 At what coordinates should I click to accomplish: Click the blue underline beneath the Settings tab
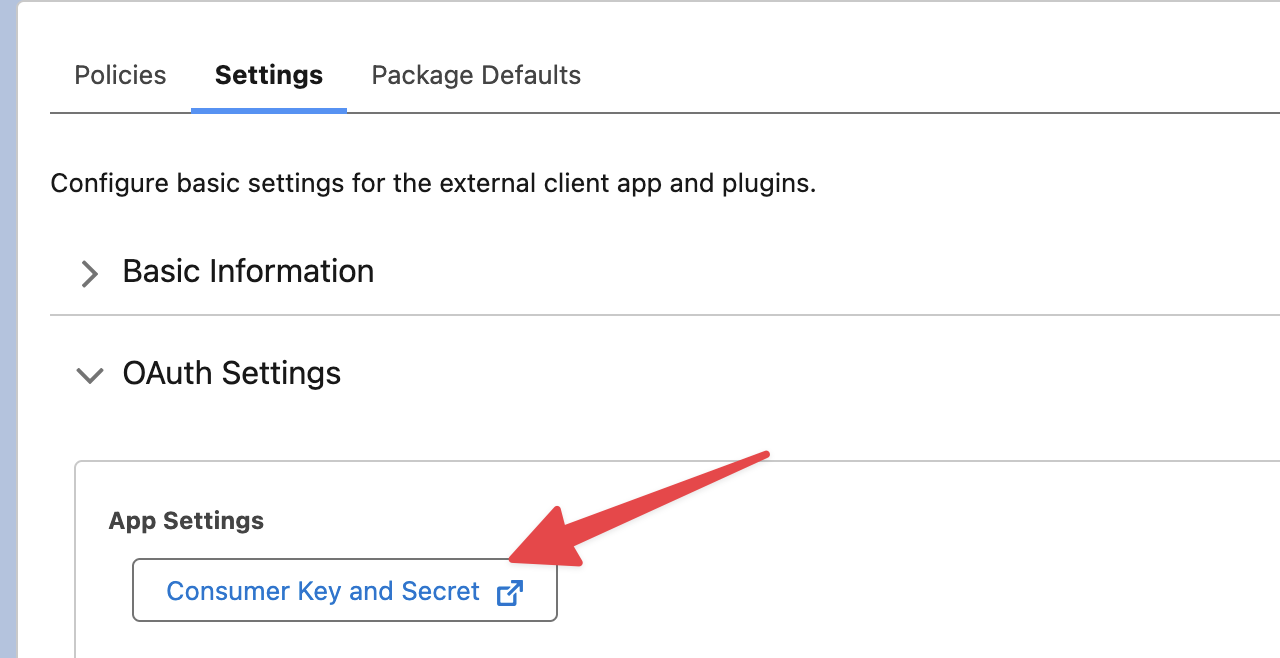(x=269, y=109)
